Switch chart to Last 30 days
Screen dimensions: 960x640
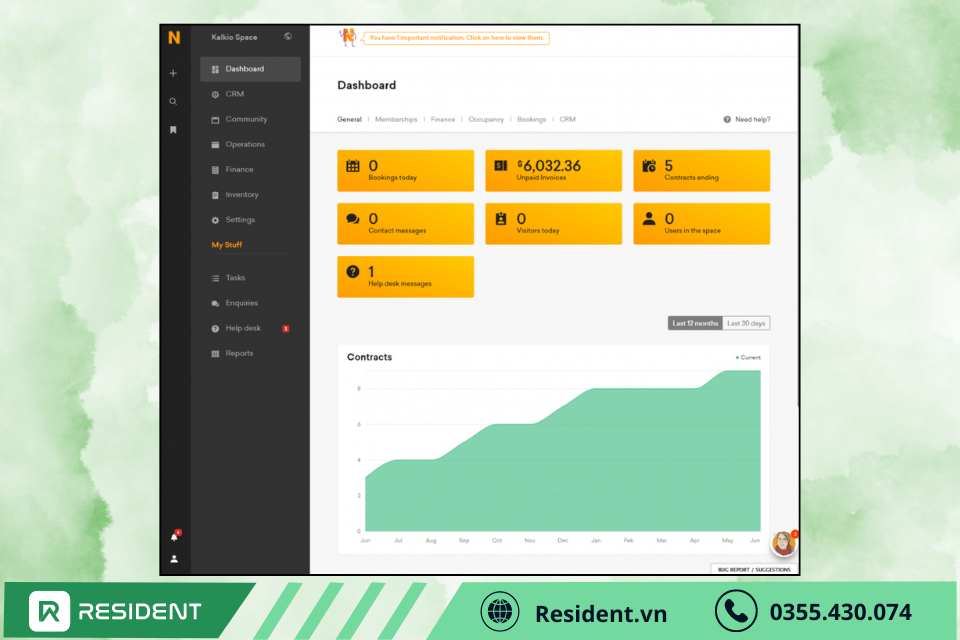coord(746,323)
